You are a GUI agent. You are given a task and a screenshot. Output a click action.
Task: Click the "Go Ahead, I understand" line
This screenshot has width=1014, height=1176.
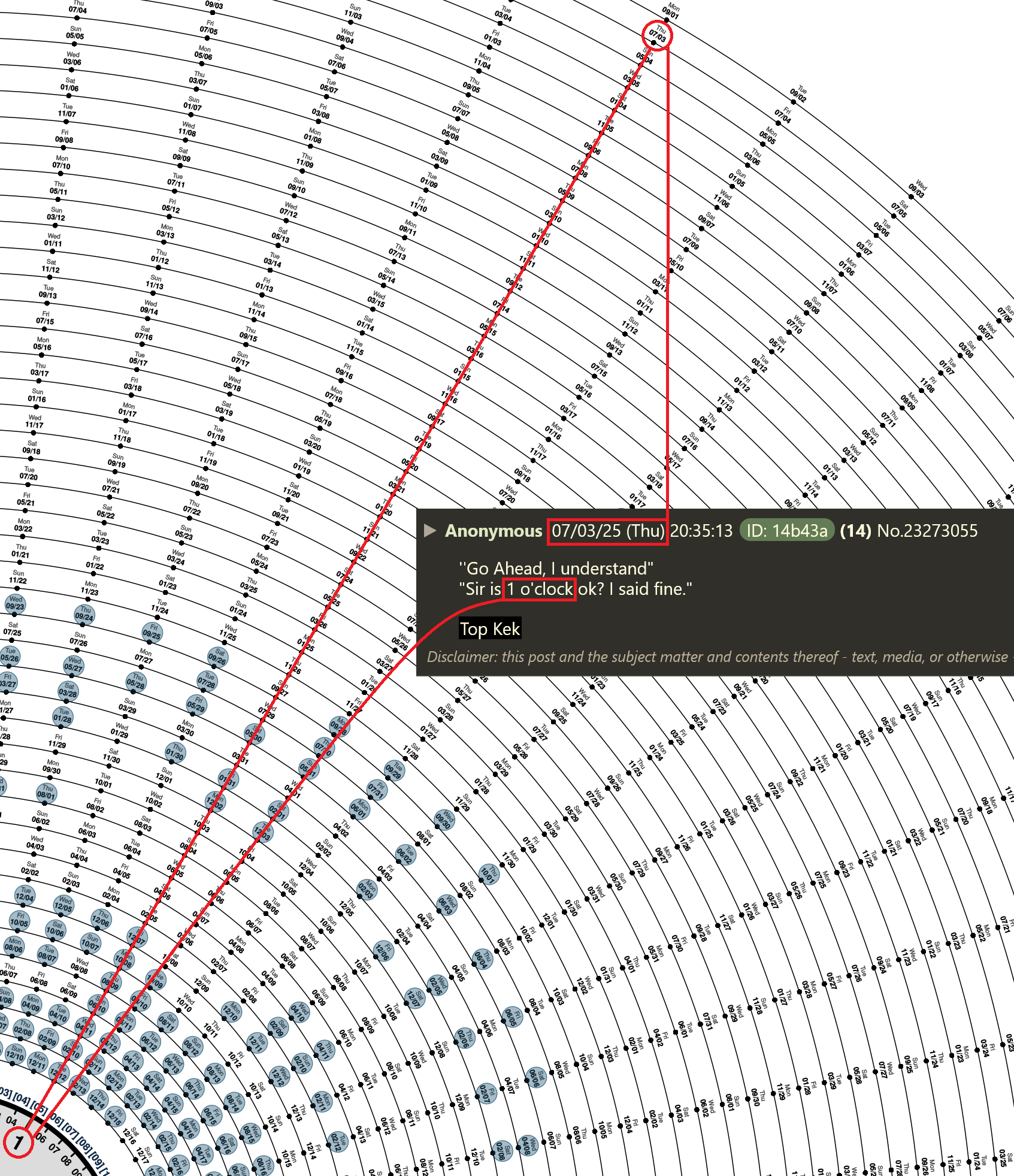coord(556,569)
